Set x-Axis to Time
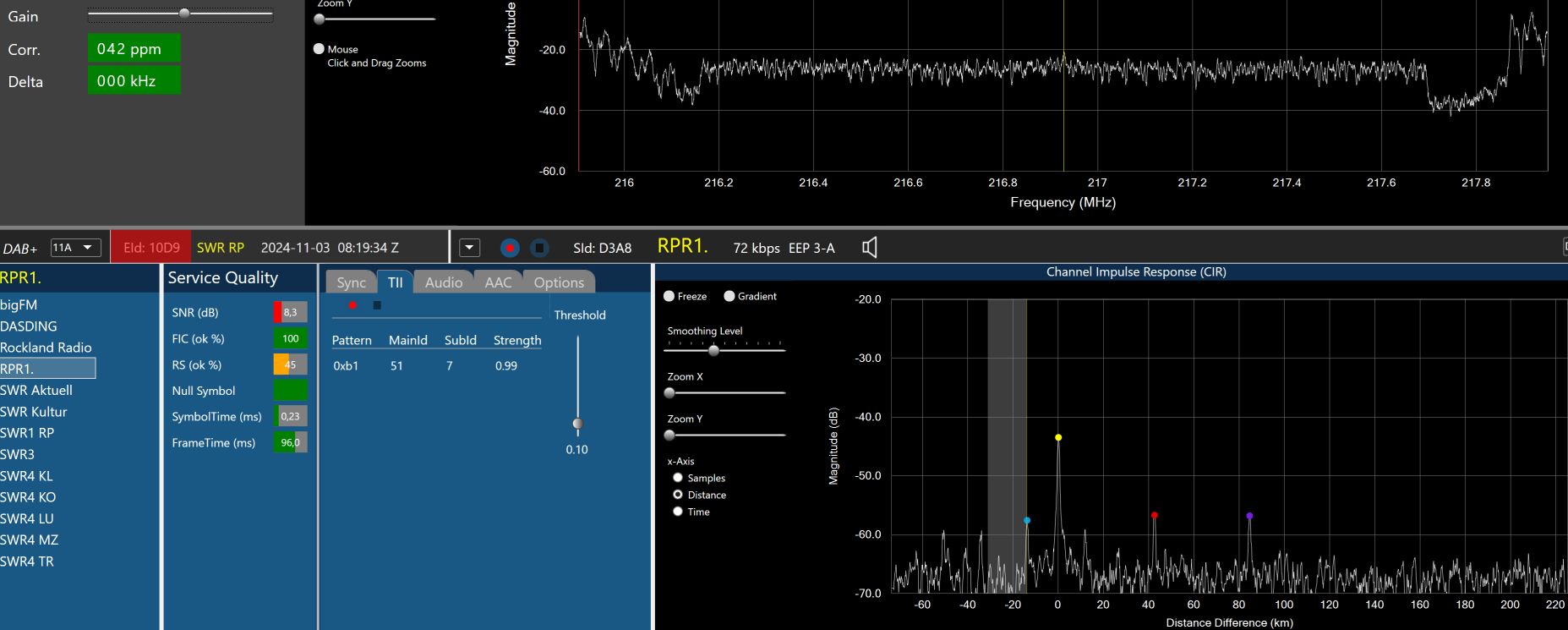 click(x=678, y=512)
